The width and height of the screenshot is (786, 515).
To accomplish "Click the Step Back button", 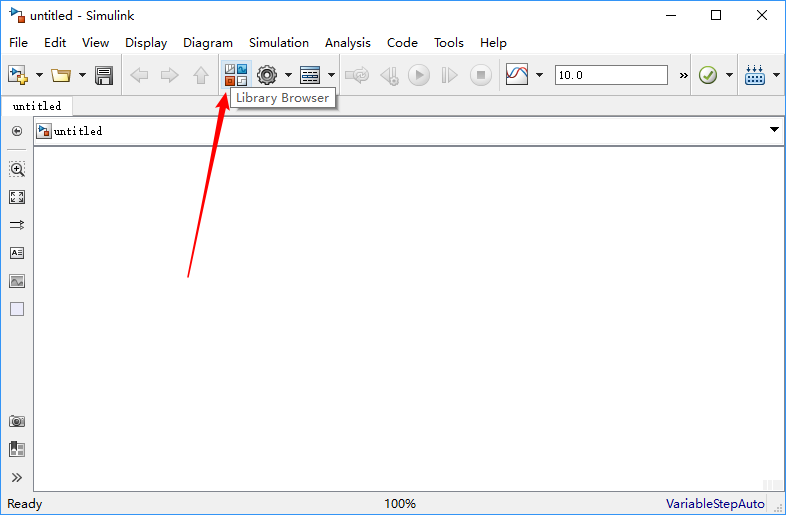I will pos(389,75).
